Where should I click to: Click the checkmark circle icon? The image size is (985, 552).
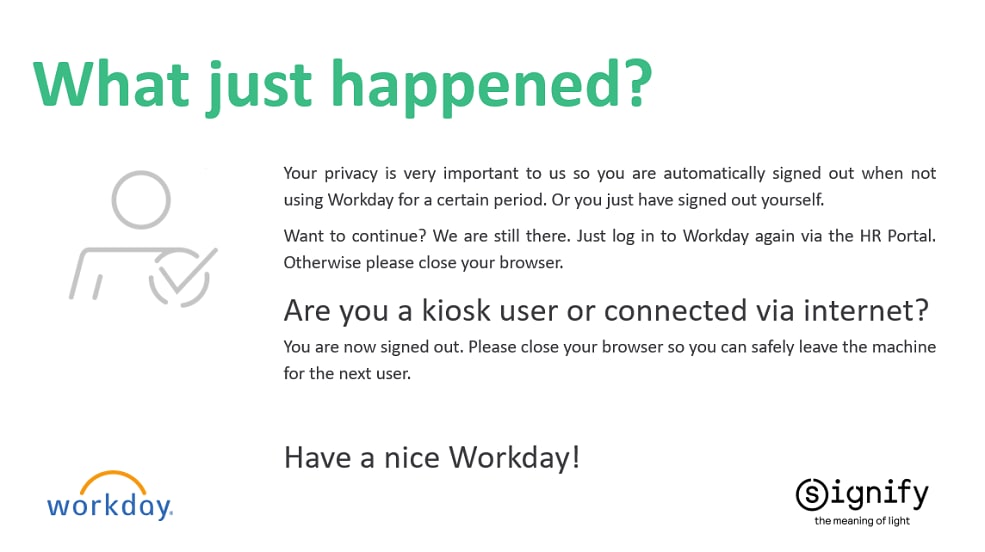click(181, 275)
